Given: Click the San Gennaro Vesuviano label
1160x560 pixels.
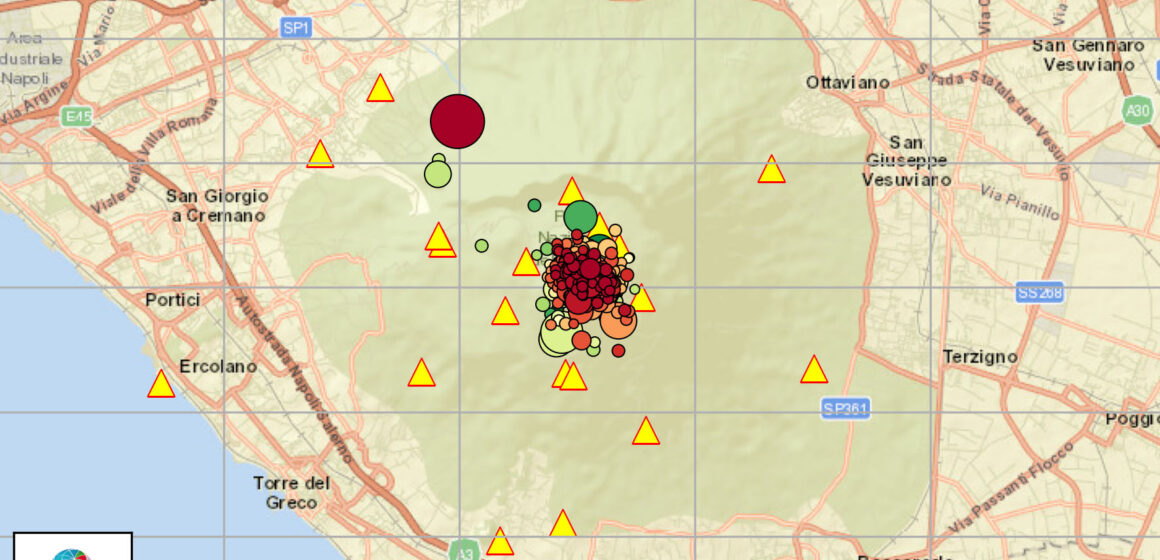Looking at the screenshot, I should [1088, 55].
